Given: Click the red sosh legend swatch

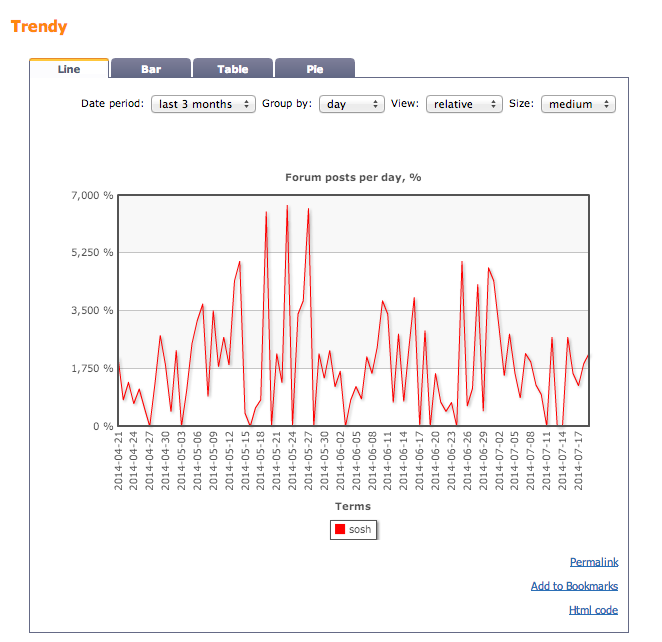Looking at the screenshot, I should [340, 530].
